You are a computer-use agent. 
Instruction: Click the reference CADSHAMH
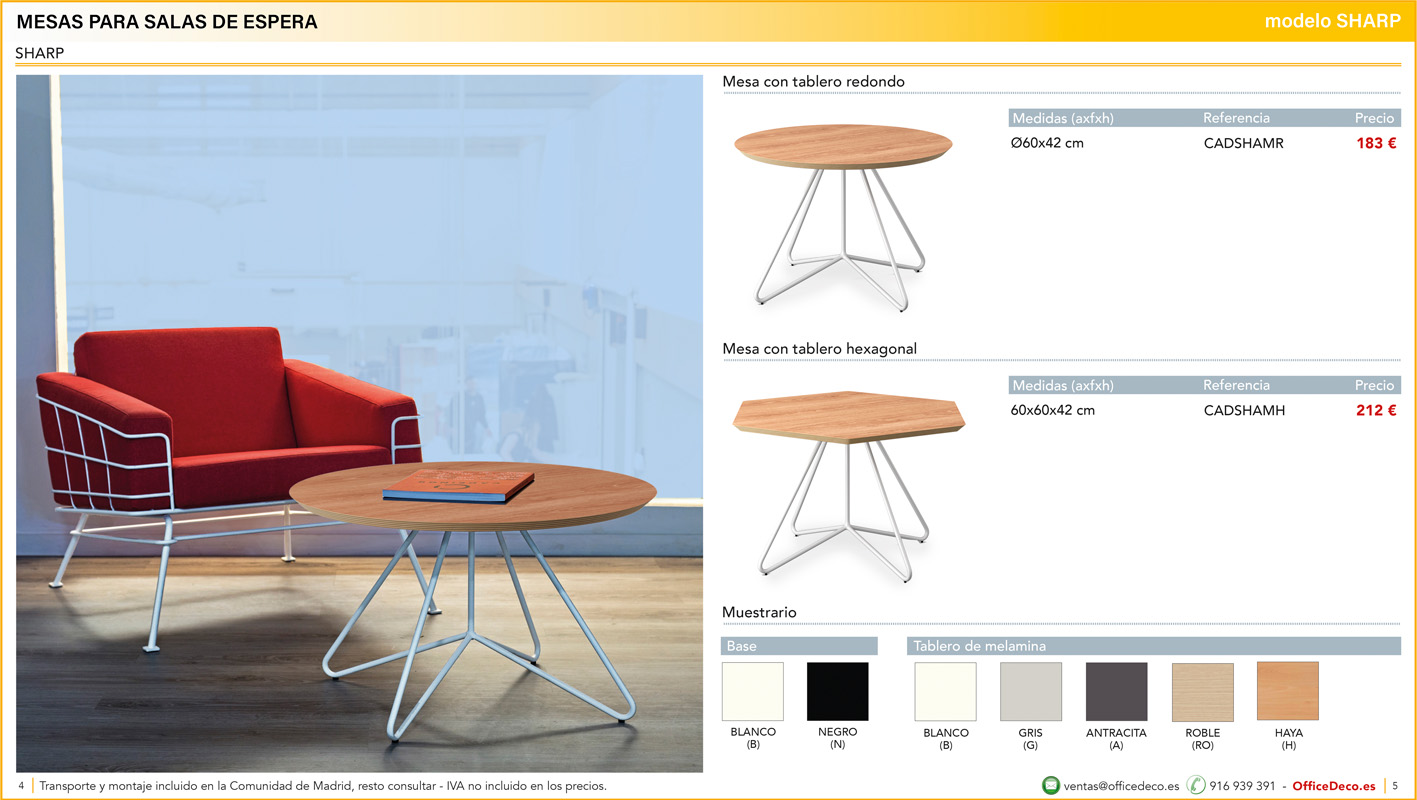click(1245, 410)
